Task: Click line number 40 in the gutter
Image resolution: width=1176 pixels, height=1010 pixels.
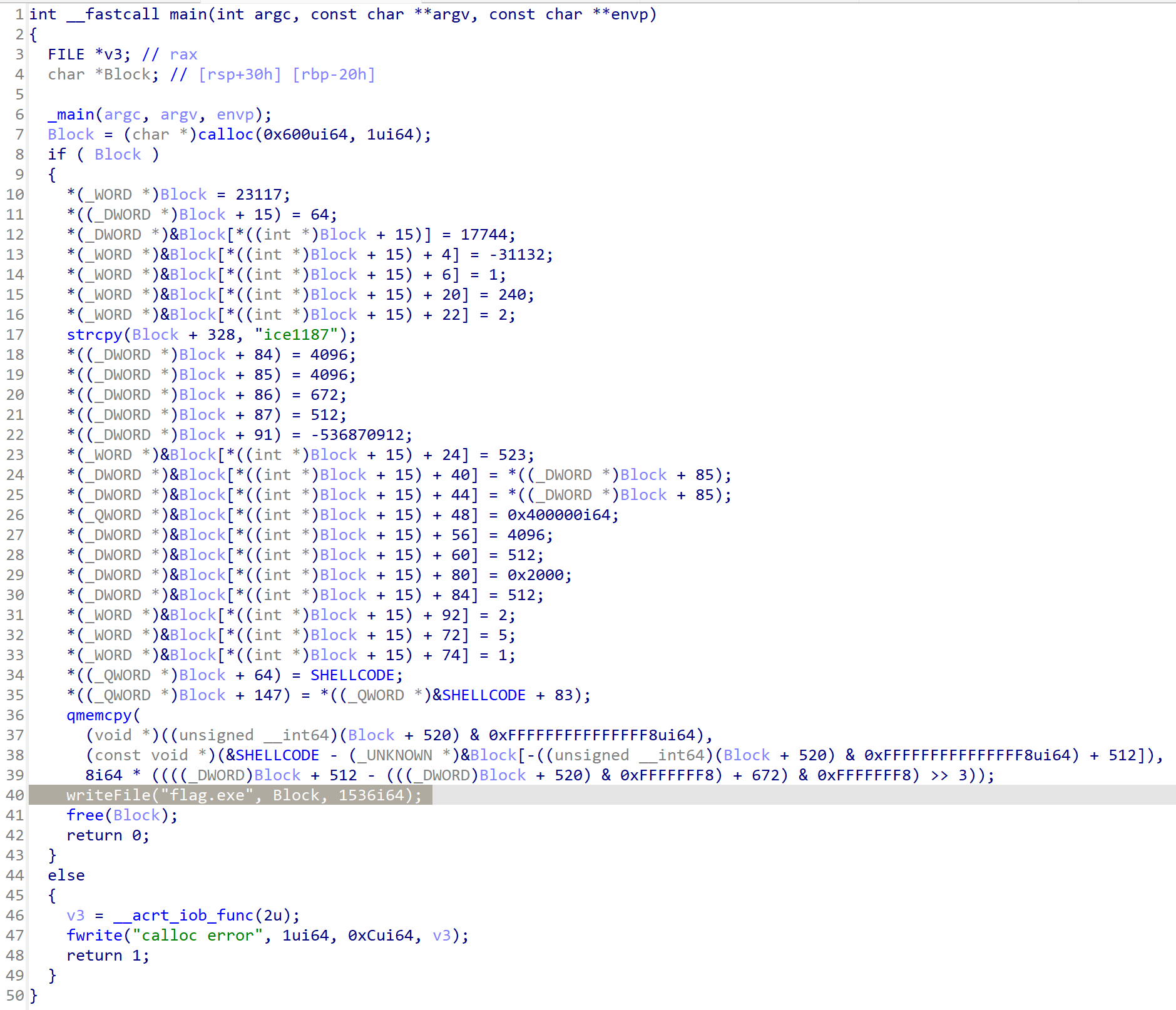Action: click(15, 795)
